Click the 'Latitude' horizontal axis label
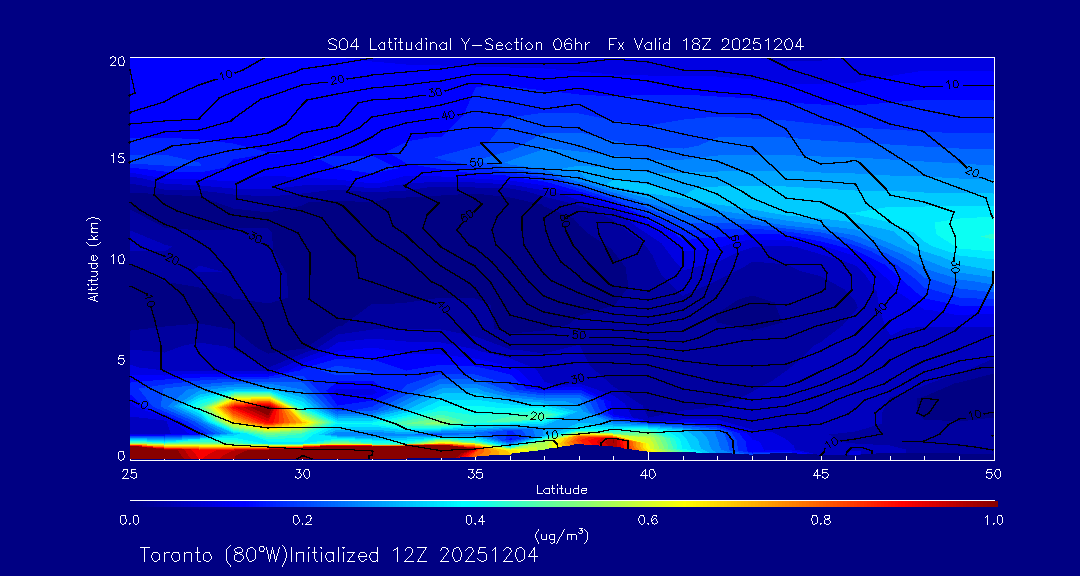Image resolution: width=1080 pixels, height=576 pixels. click(562, 489)
